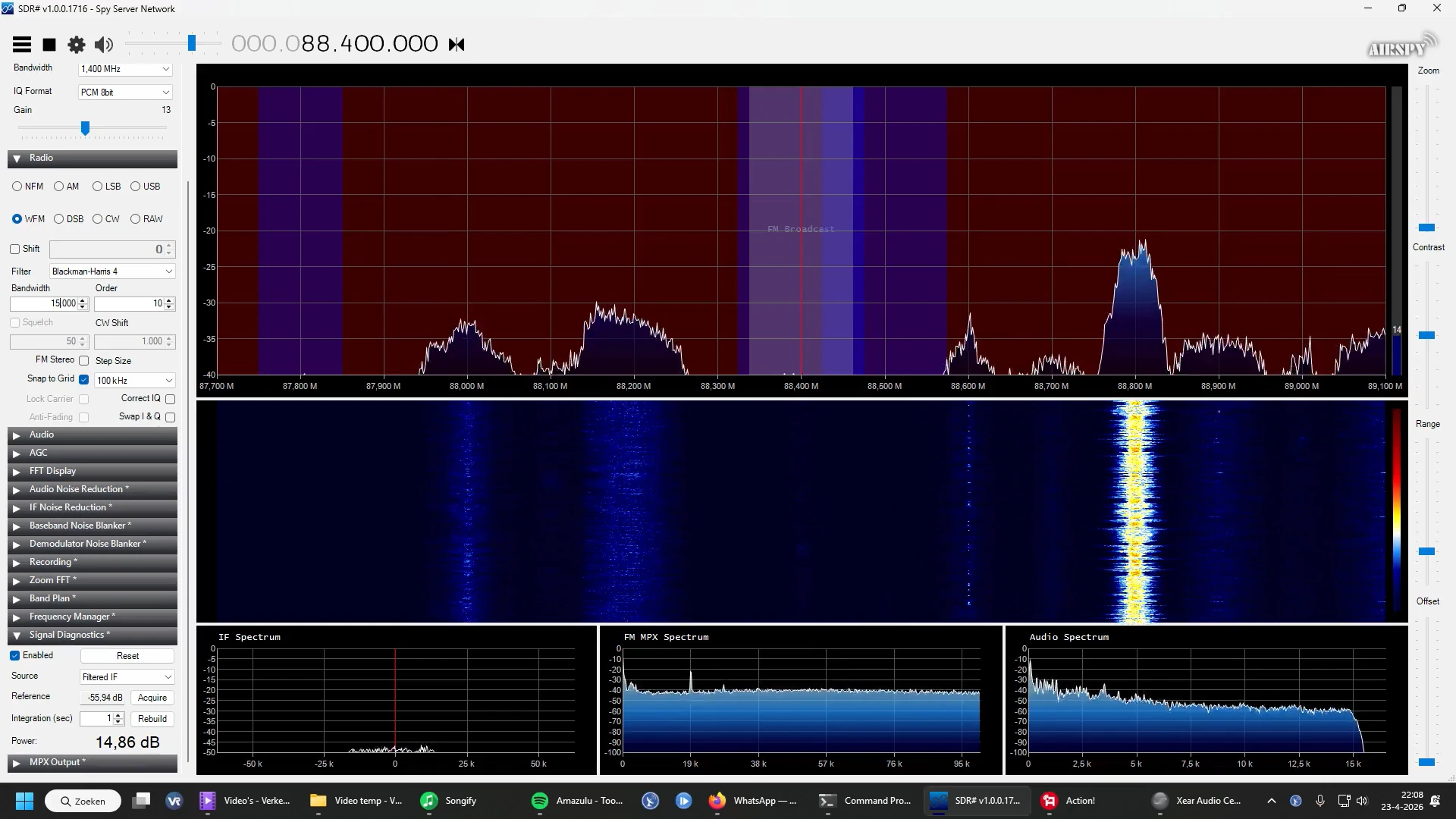Open the Spotify Amazulu taskbar item
Screen dimensions: 1456x819
point(578,801)
